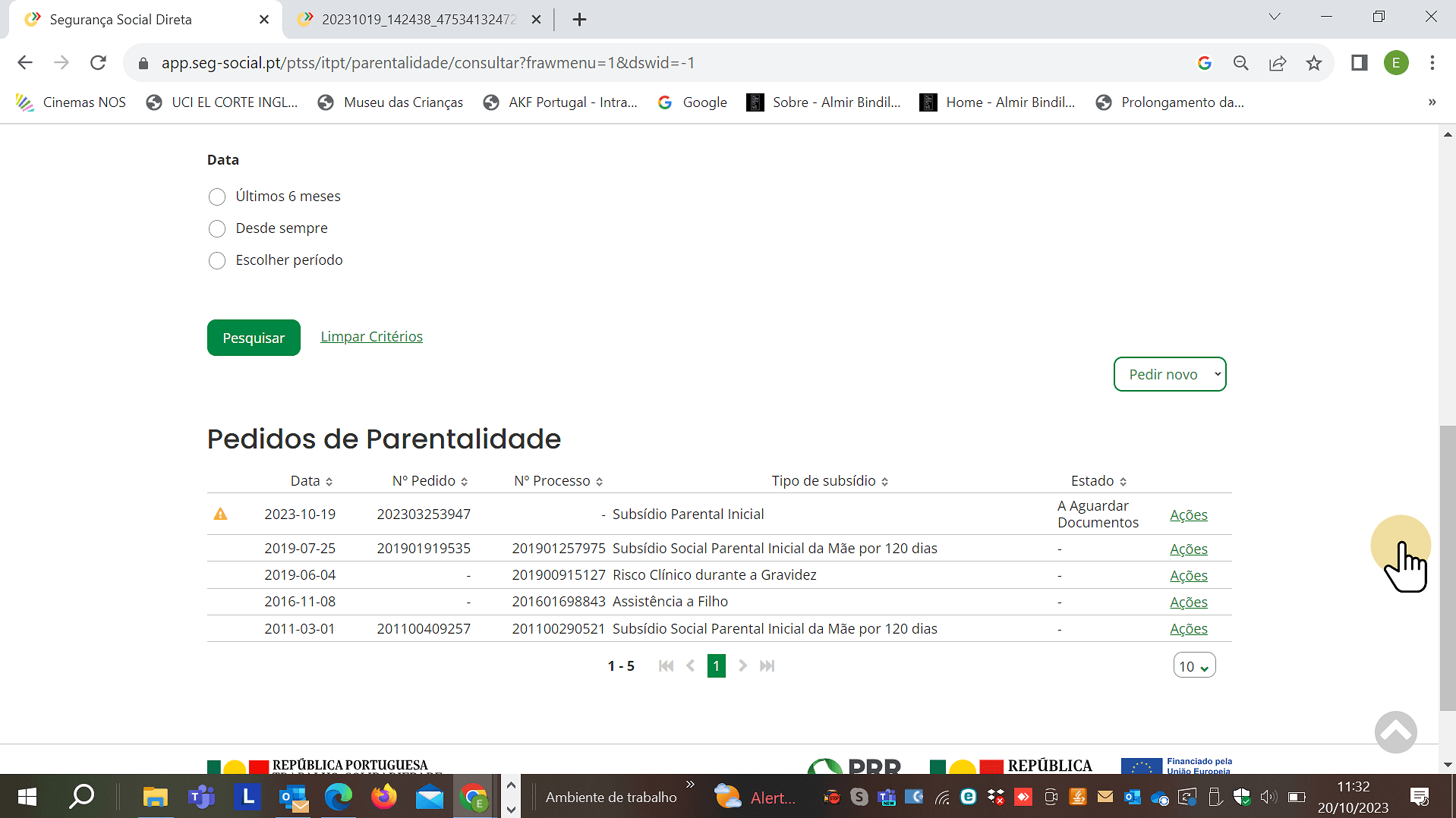Open the Chrome side panel icon
The image size is (1456, 818).
1359,63
